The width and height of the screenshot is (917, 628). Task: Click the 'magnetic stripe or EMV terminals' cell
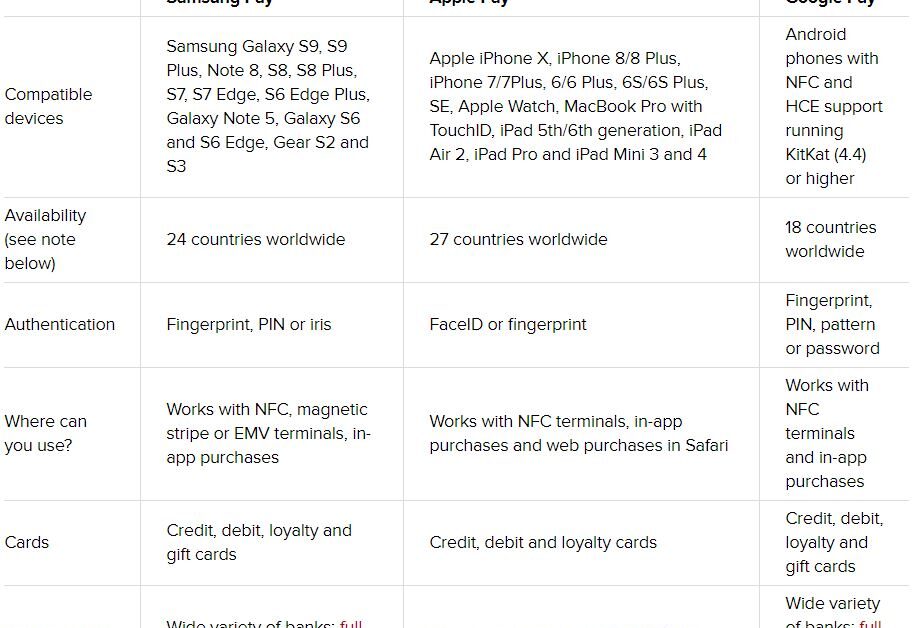point(268,433)
